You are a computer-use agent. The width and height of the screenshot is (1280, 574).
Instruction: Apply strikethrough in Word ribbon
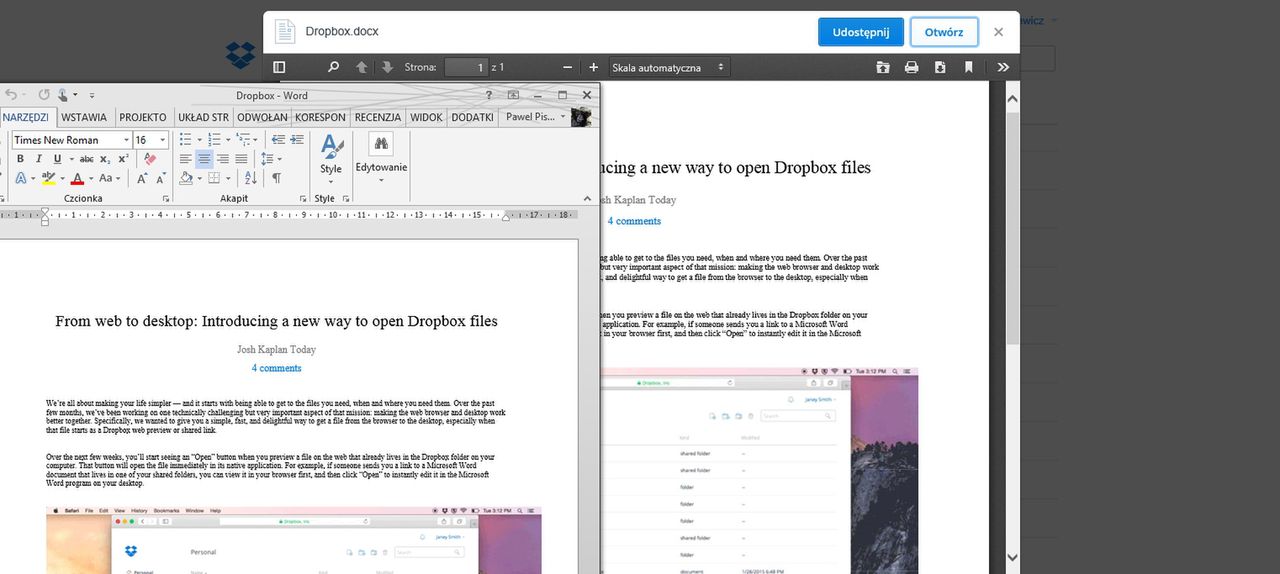click(87, 159)
